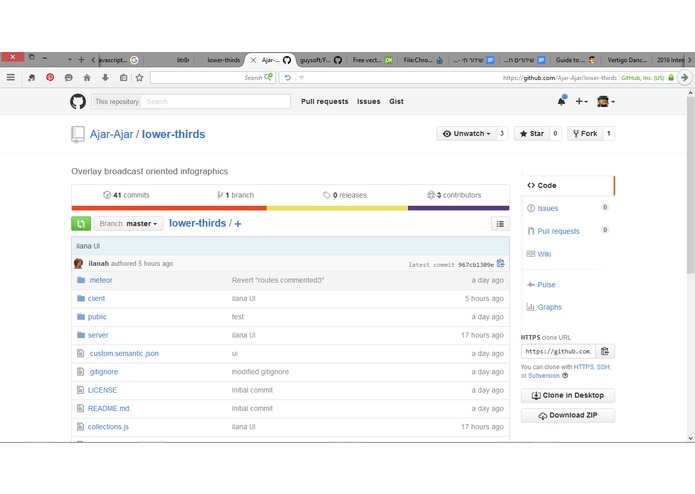Screen dimensions: 695x494
Task: Open the .gitignore file
Action: coord(103,372)
